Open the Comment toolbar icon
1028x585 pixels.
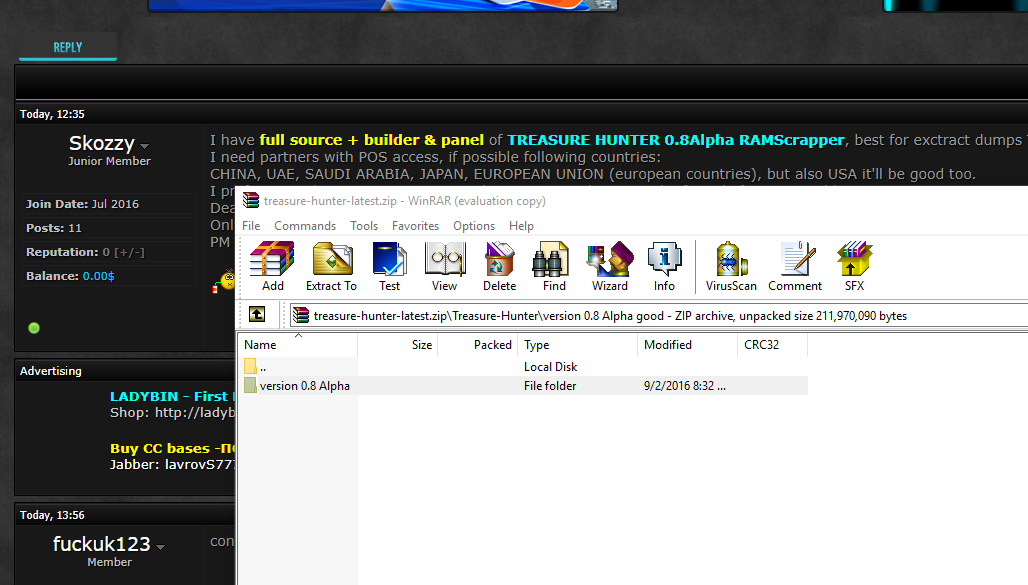797,258
